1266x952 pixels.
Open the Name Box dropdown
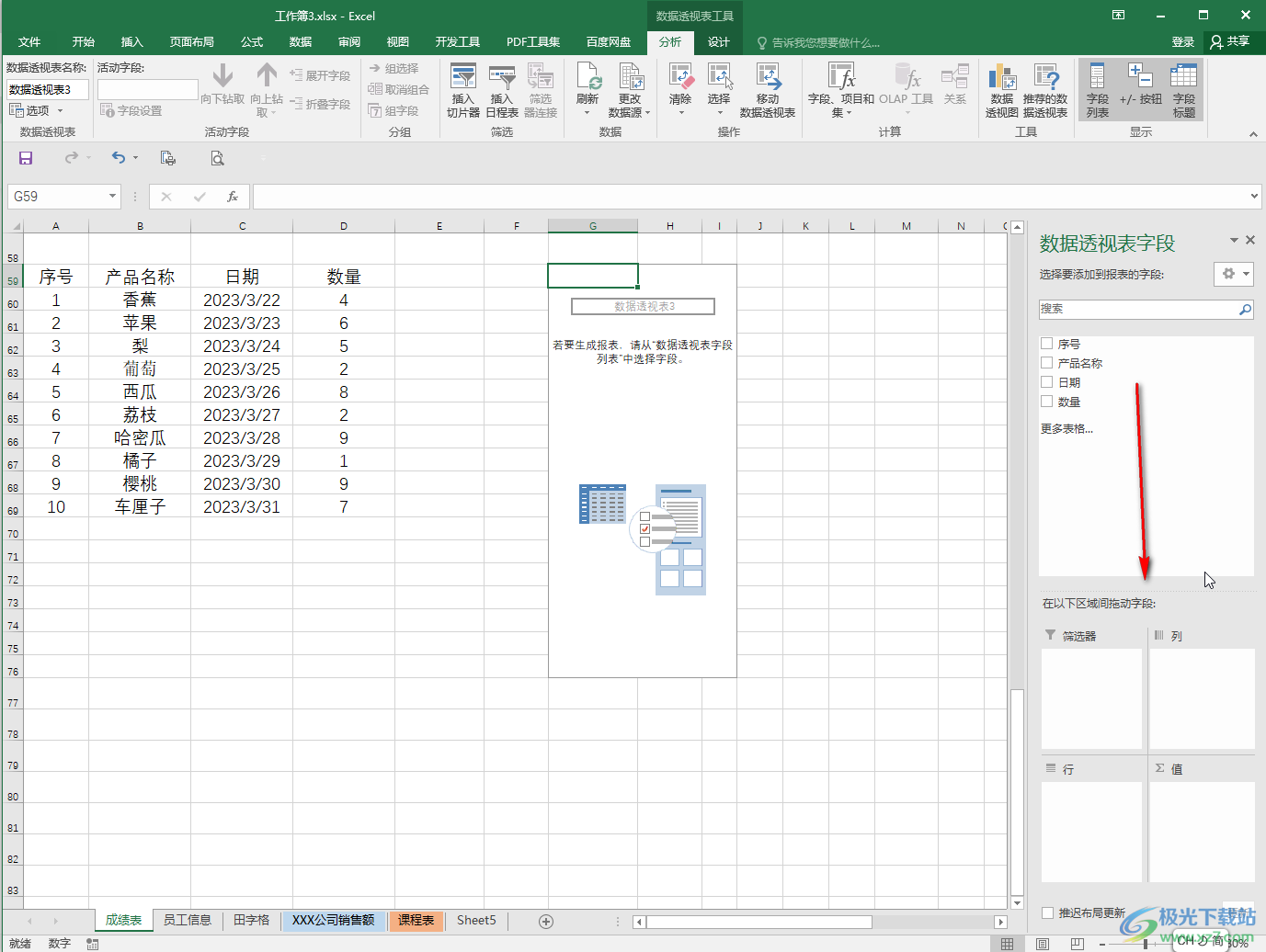(112, 197)
